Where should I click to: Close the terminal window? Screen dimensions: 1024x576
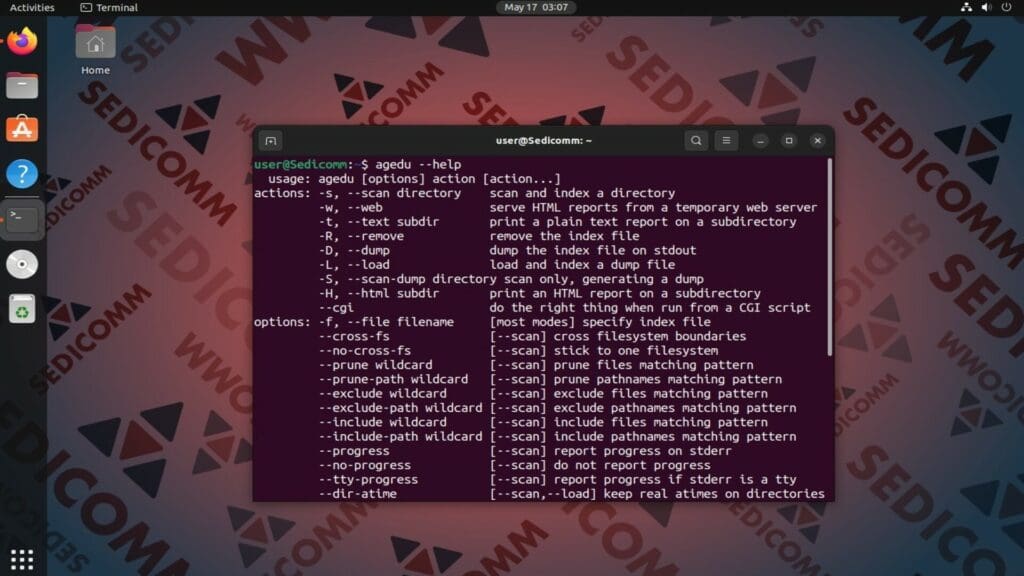(818, 140)
